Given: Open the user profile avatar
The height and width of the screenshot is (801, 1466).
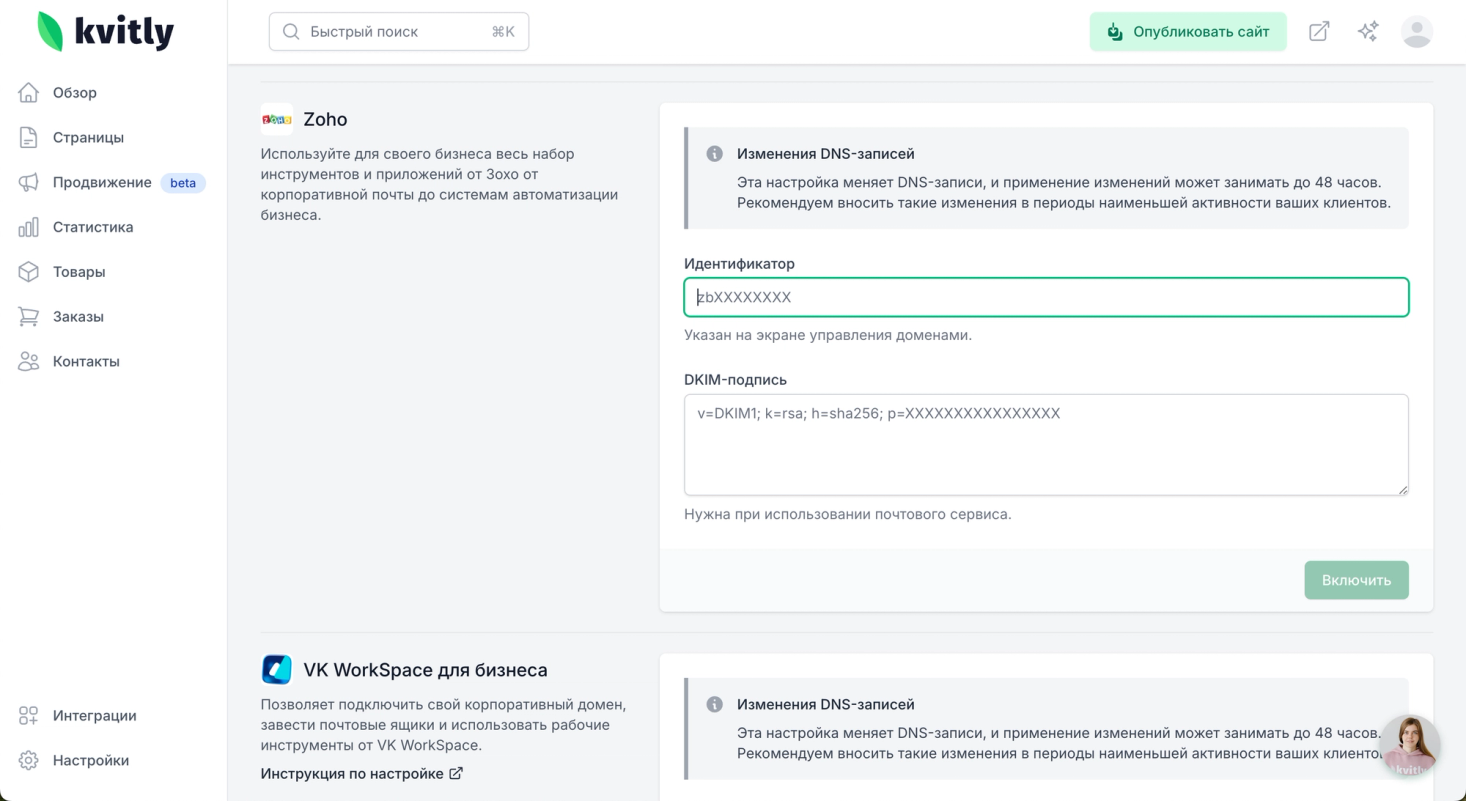Looking at the screenshot, I should tap(1417, 32).
